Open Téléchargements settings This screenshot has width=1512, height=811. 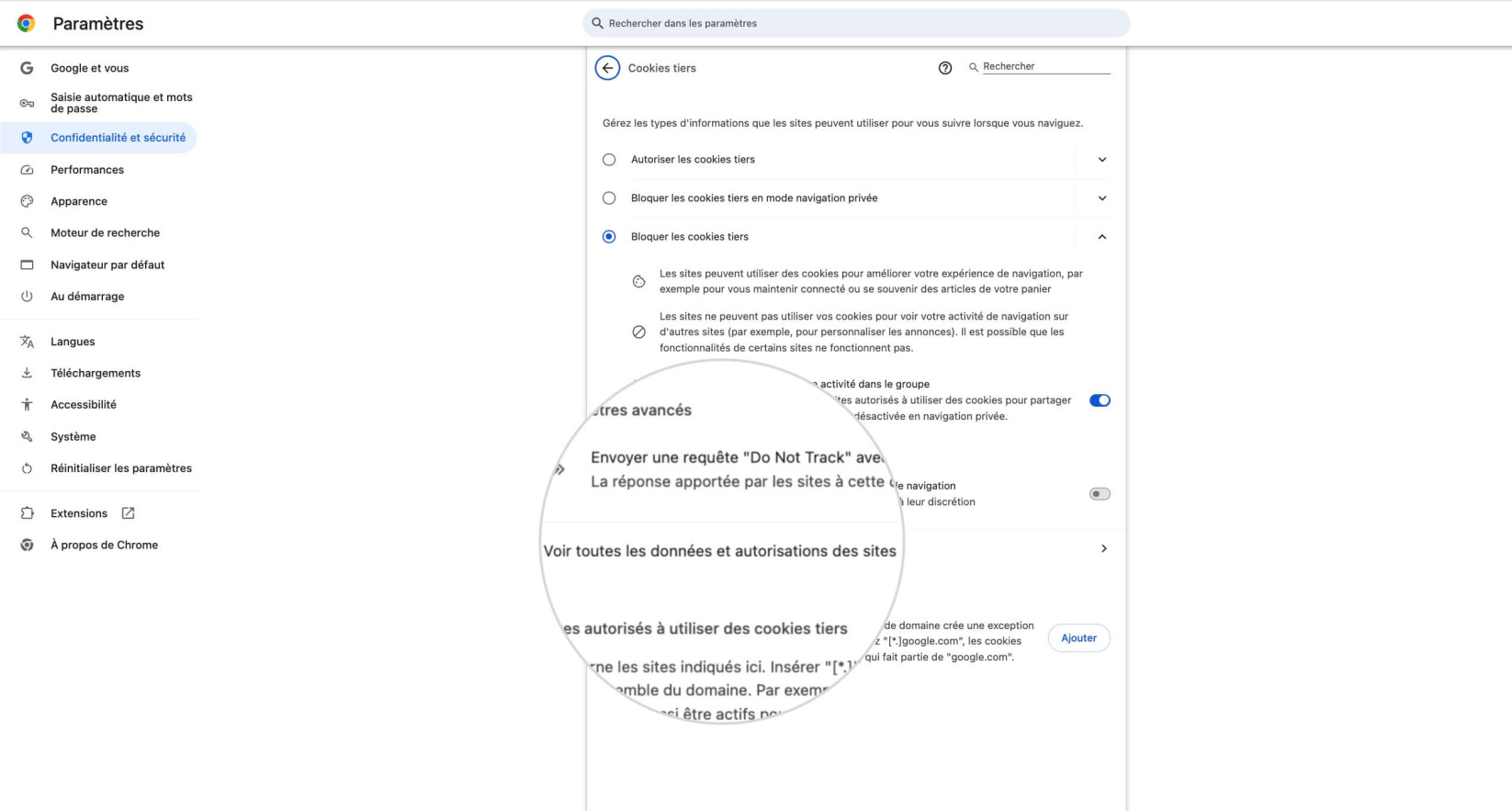coord(96,373)
